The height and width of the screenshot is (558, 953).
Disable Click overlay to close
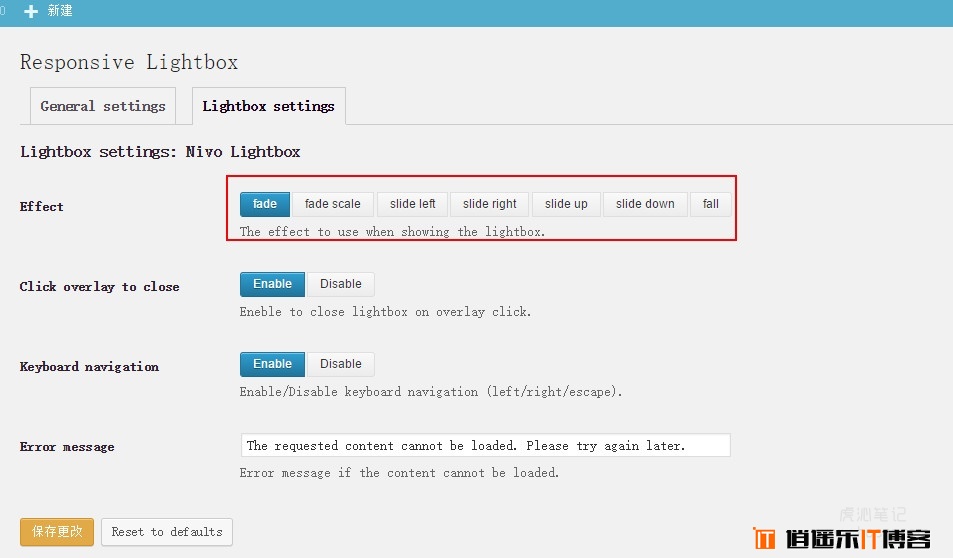pyautogui.click(x=340, y=284)
